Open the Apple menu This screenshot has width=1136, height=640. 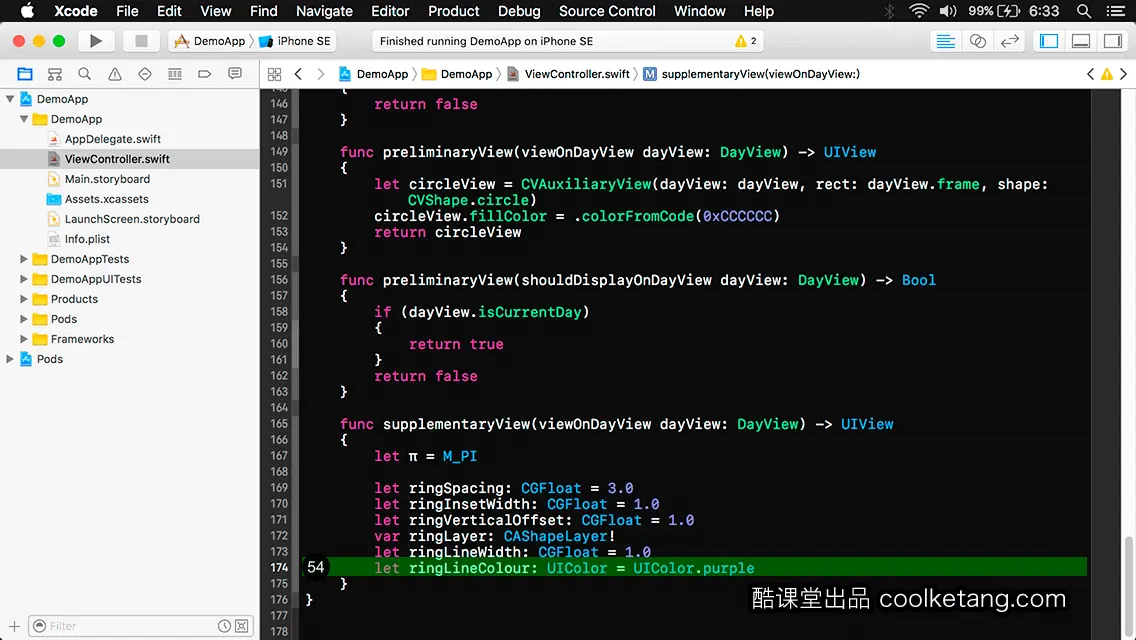(27, 11)
